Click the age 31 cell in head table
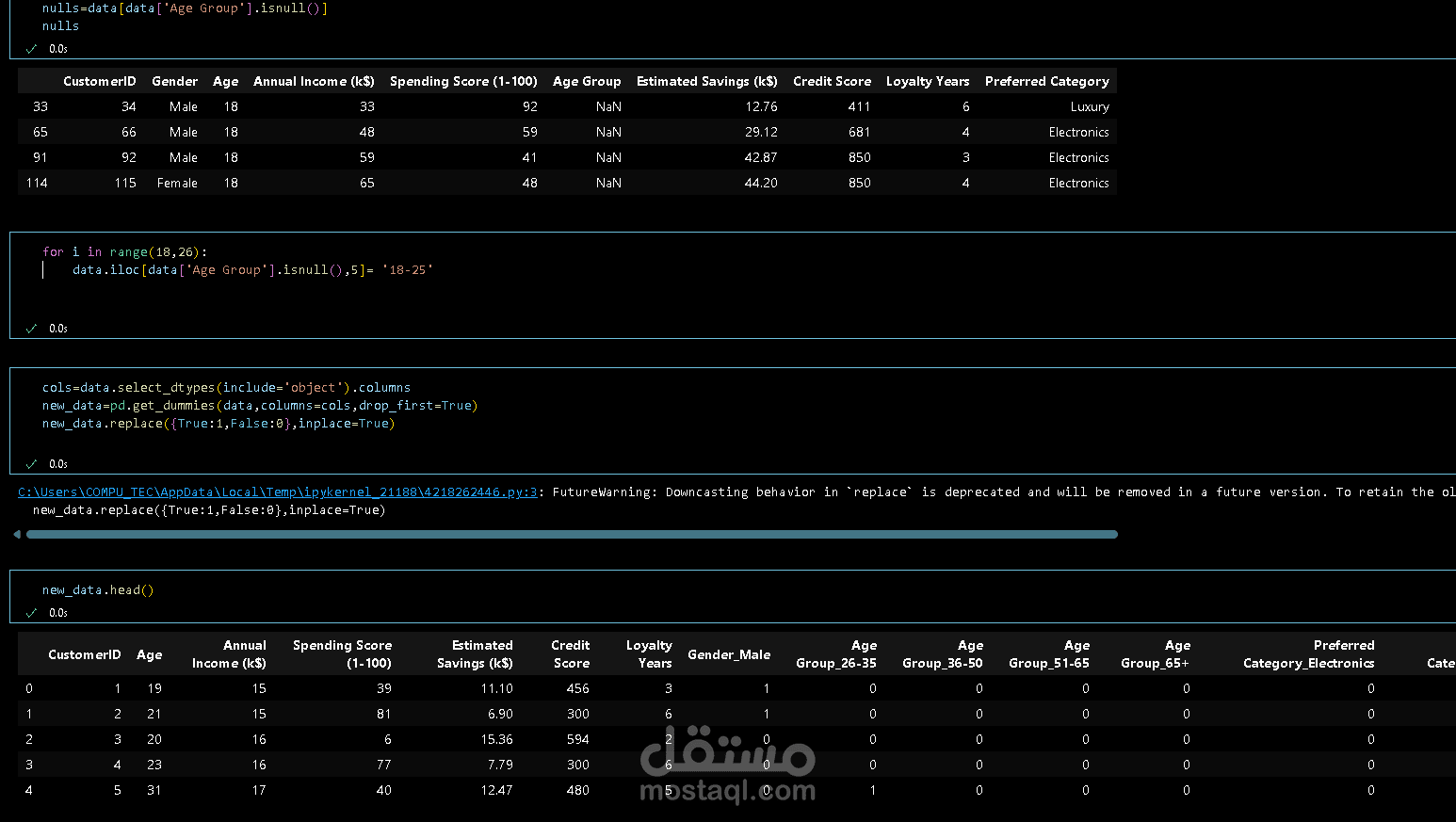 (x=154, y=791)
